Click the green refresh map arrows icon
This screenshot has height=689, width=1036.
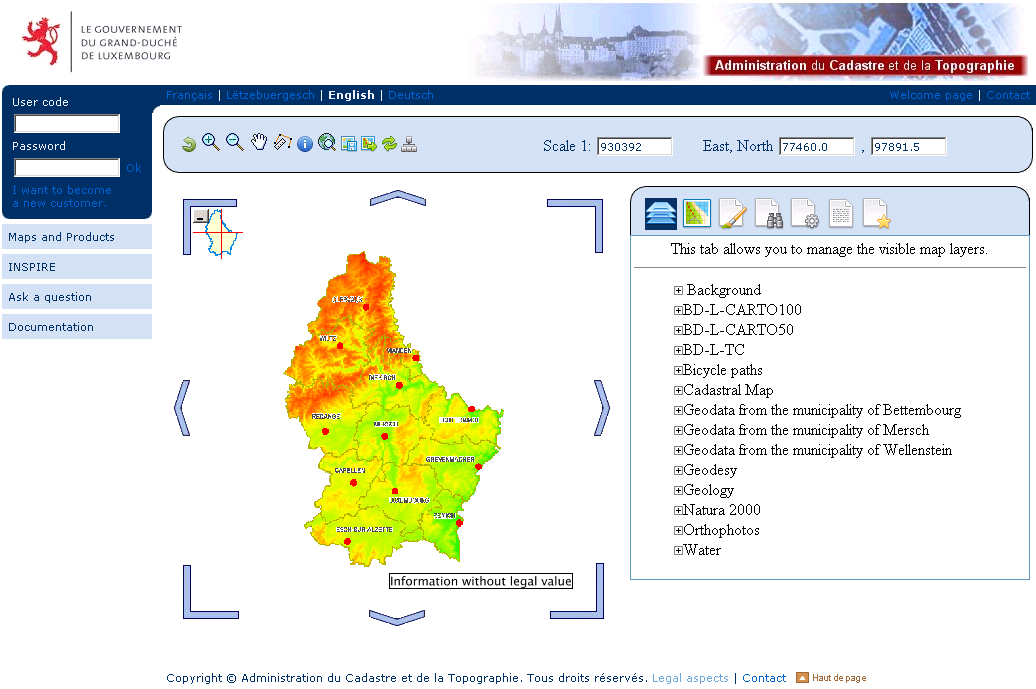pos(389,144)
